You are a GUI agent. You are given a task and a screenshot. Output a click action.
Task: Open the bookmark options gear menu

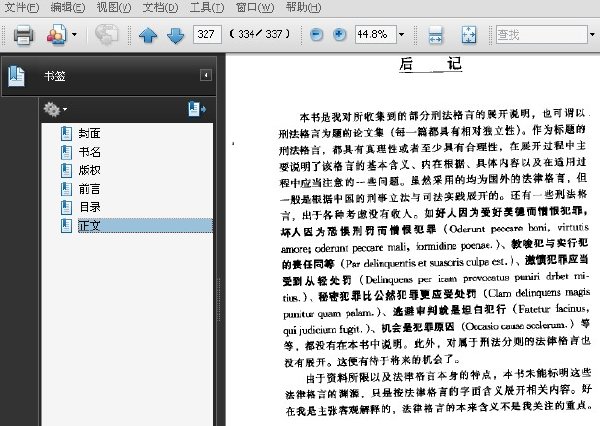pyautogui.click(x=55, y=109)
